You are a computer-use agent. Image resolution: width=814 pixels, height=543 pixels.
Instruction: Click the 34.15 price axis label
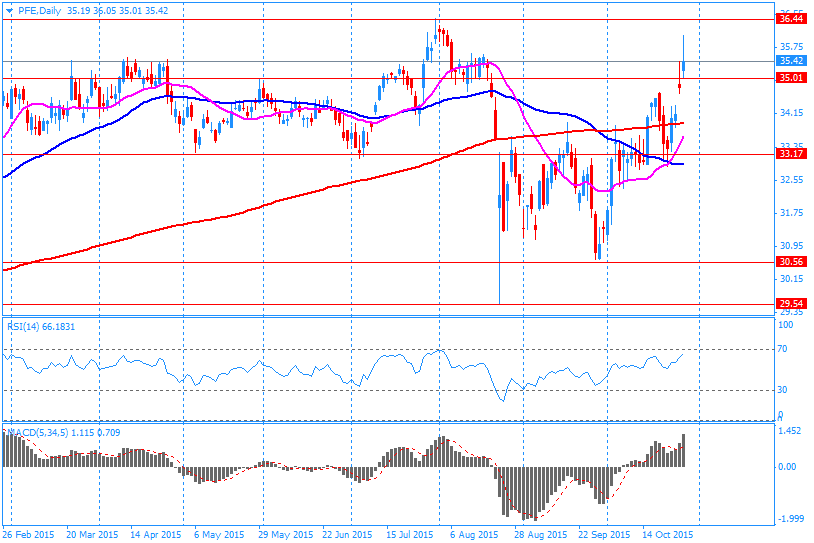(x=791, y=113)
